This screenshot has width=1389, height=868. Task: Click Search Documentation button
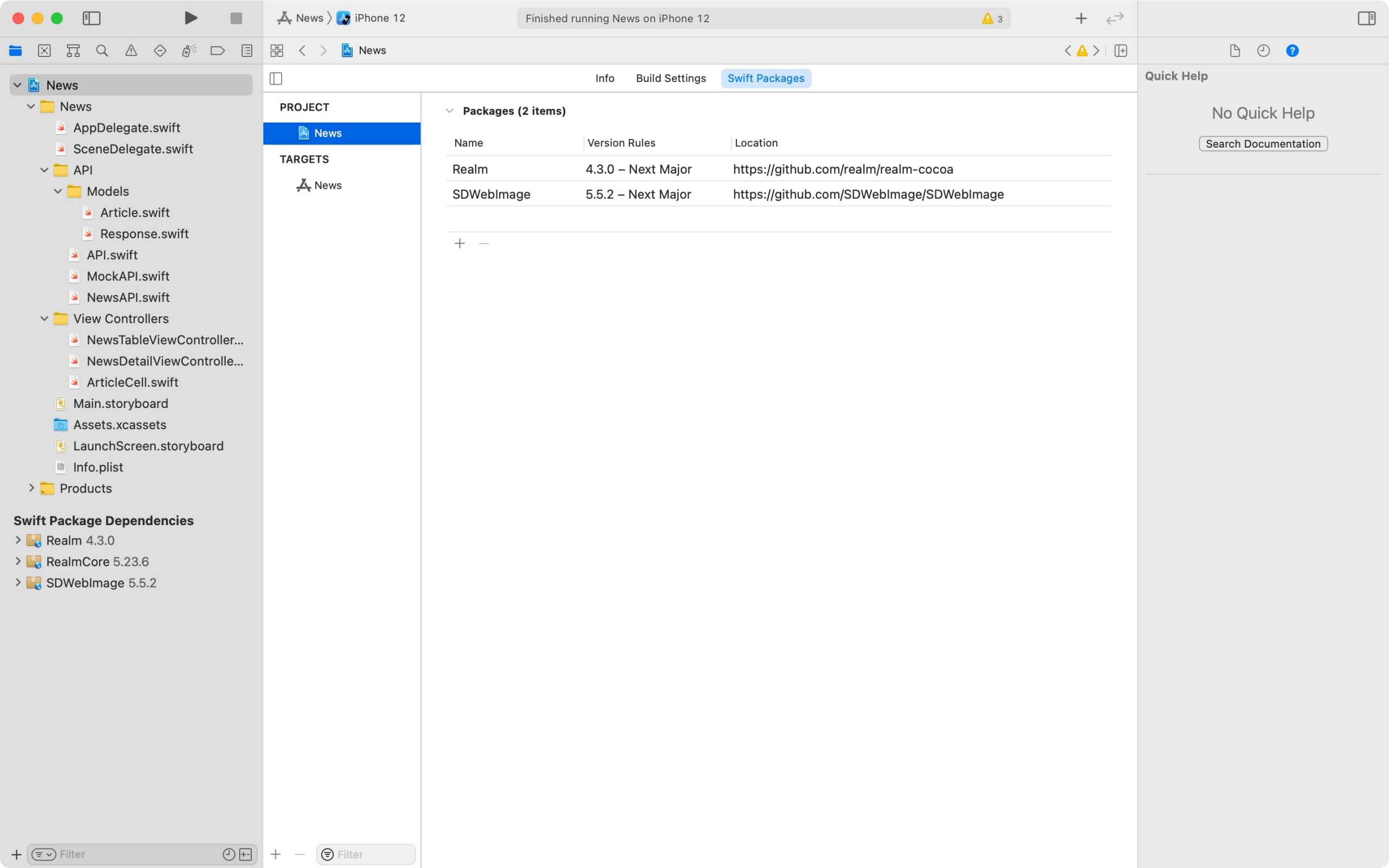(x=1263, y=144)
